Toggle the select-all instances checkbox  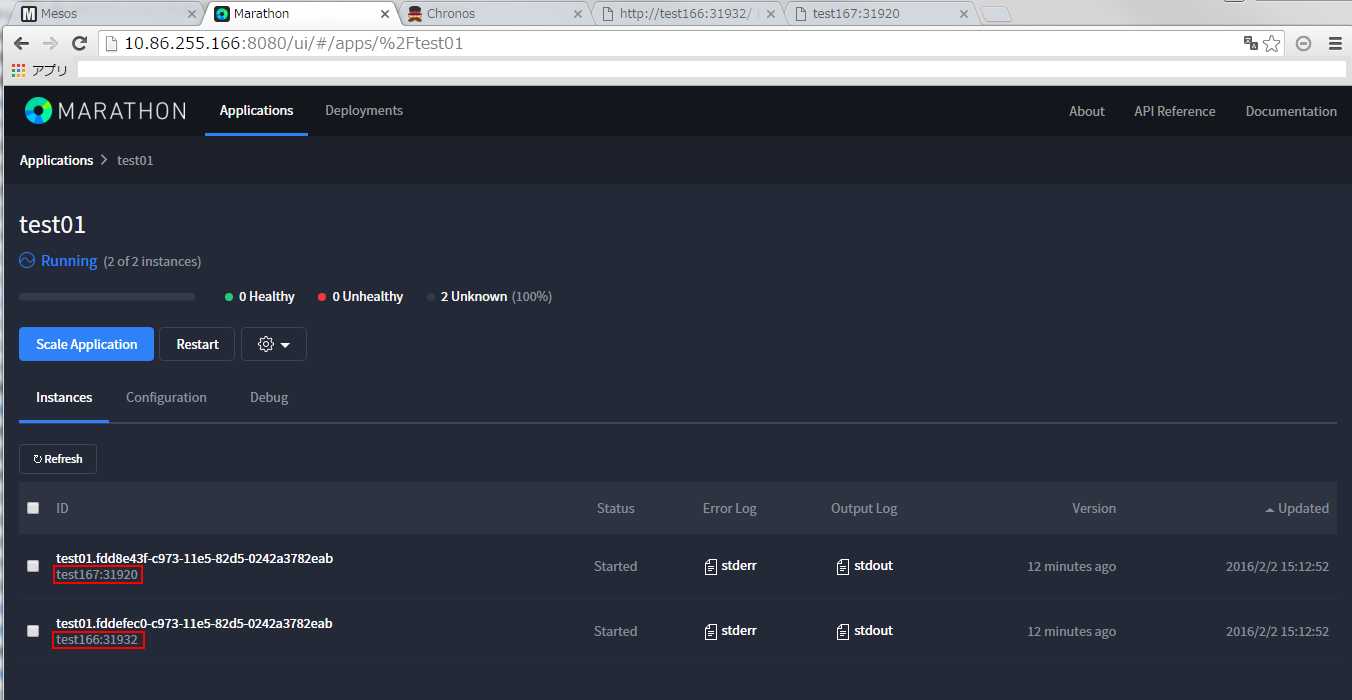pos(33,508)
